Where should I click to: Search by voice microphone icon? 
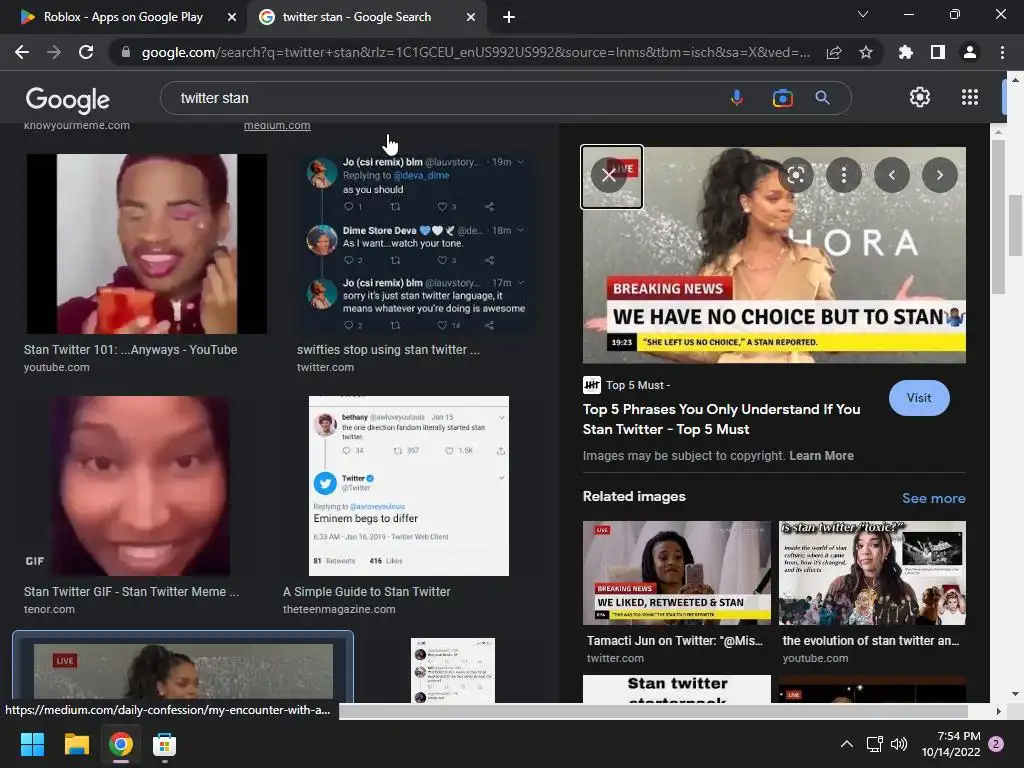[737, 98]
